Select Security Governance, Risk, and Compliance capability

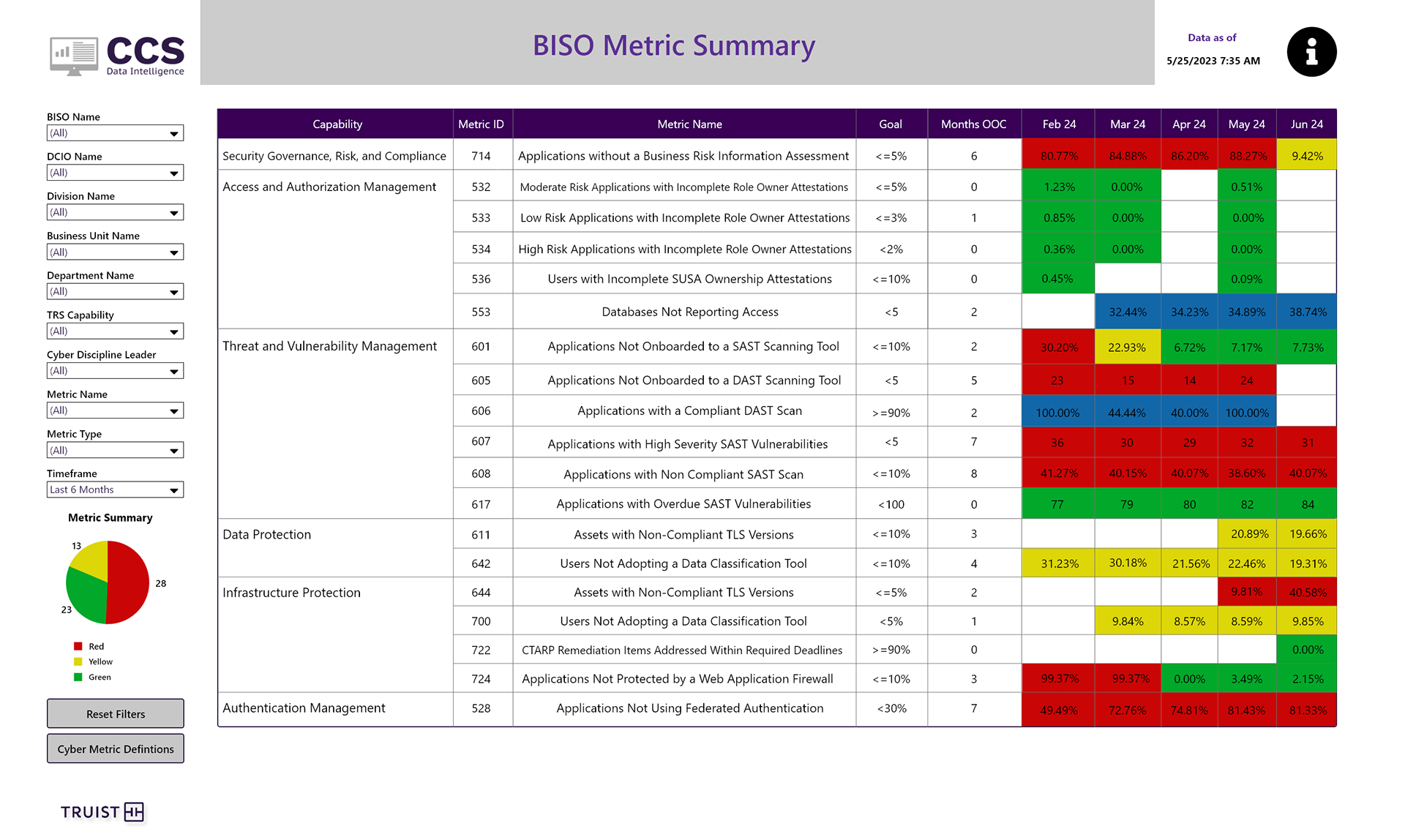tap(334, 156)
